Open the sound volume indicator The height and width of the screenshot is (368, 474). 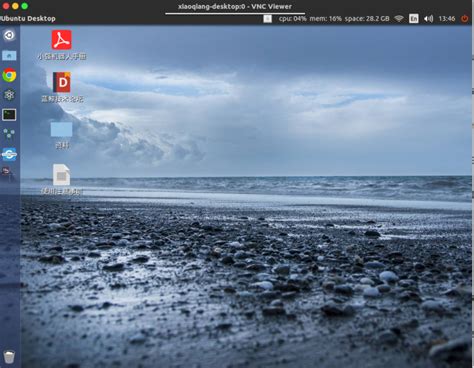point(429,19)
